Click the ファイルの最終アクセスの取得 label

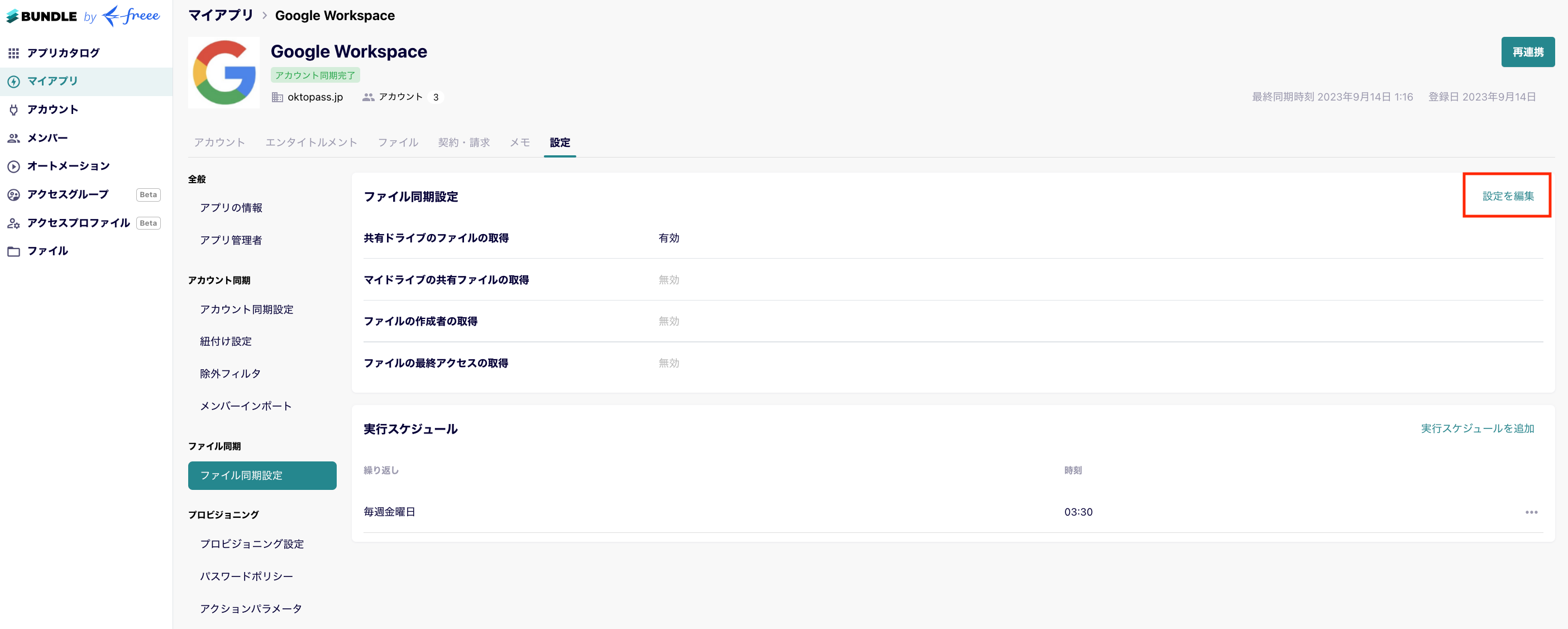point(436,364)
